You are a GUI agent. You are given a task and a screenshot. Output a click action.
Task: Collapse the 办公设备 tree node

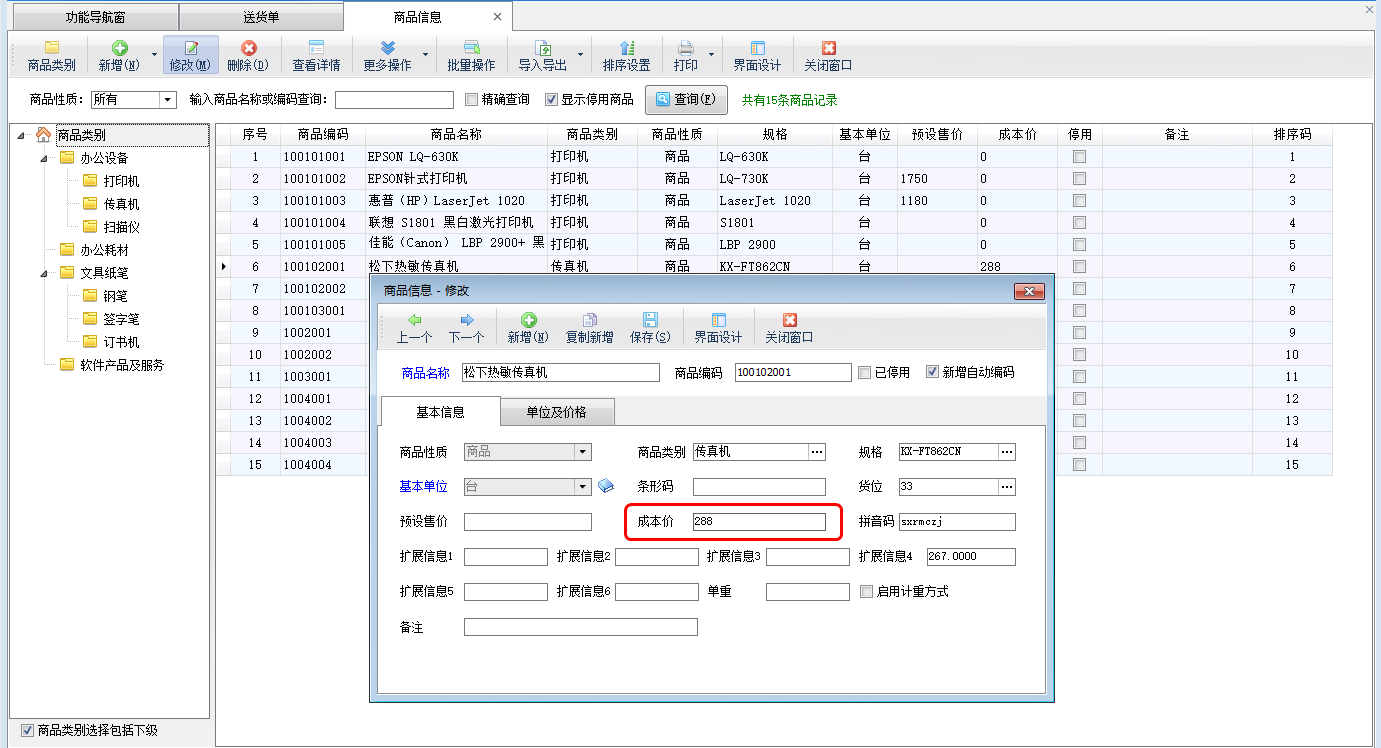[44, 158]
